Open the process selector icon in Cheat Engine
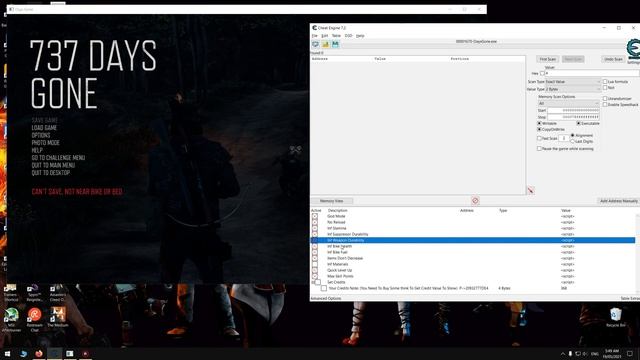The width and height of the screenshot is (640, 360). click(316, 44)
